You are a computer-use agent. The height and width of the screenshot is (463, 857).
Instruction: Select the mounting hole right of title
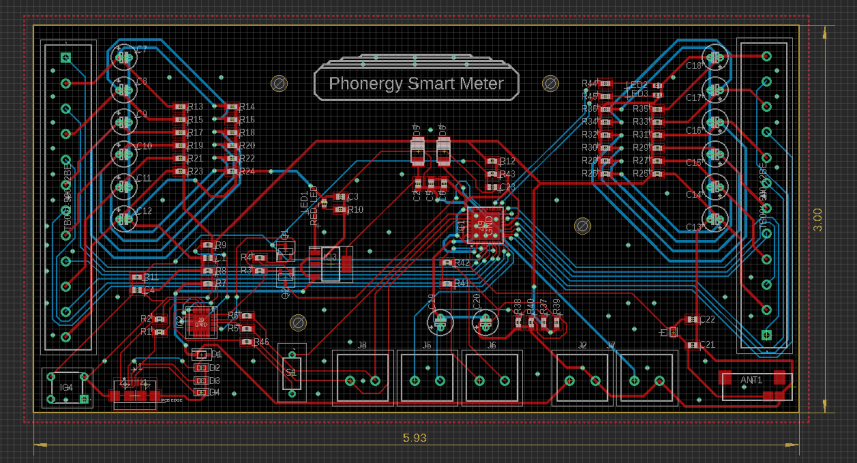tap(549, 83)
